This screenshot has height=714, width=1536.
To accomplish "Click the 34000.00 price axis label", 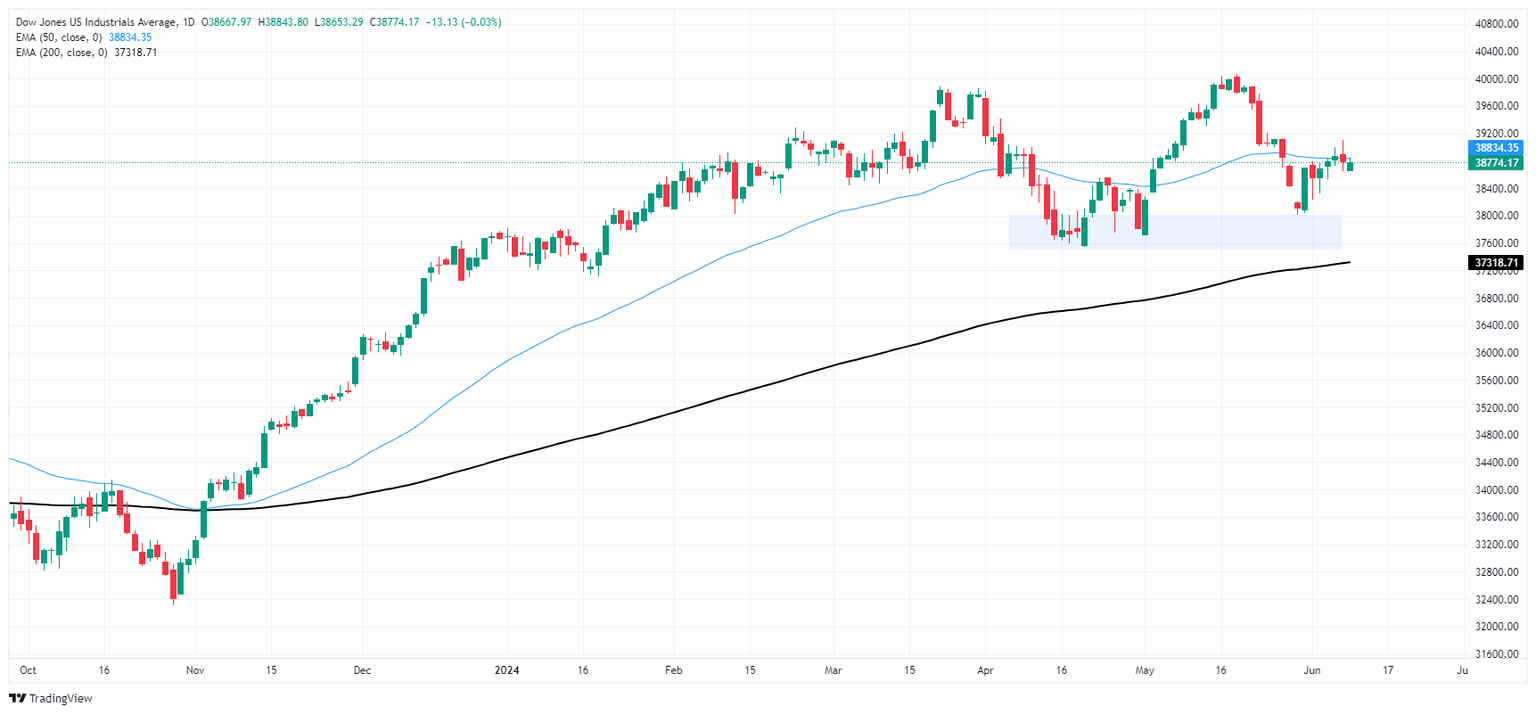I will pos(1497,490).
